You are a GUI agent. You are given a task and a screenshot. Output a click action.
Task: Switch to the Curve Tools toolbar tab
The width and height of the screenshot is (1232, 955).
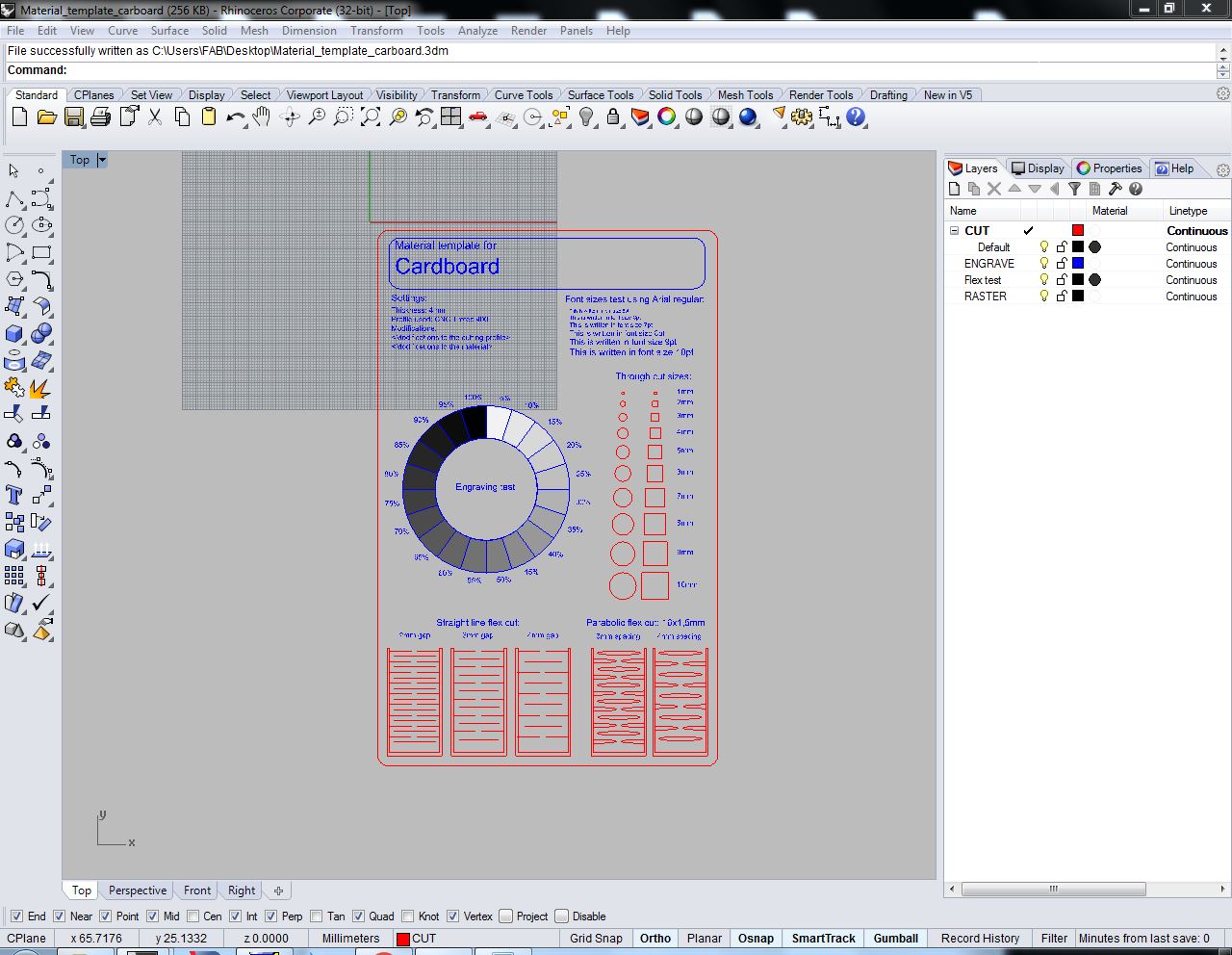(x=523, y=95)
